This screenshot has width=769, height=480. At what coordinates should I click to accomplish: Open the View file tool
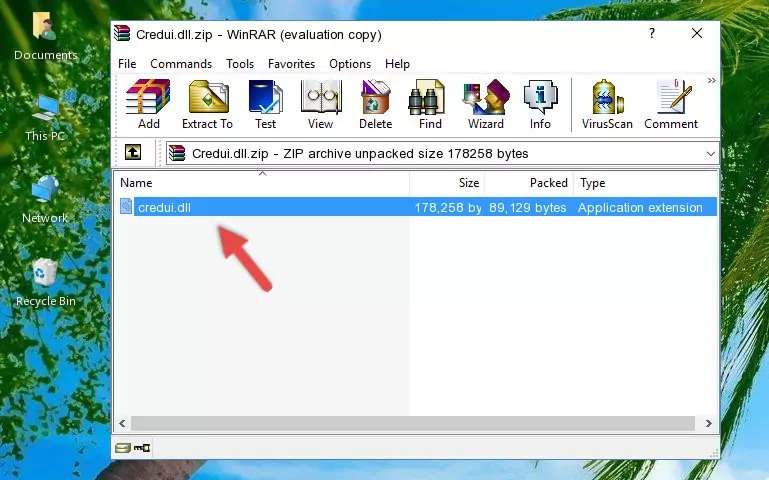coord(320,104)
